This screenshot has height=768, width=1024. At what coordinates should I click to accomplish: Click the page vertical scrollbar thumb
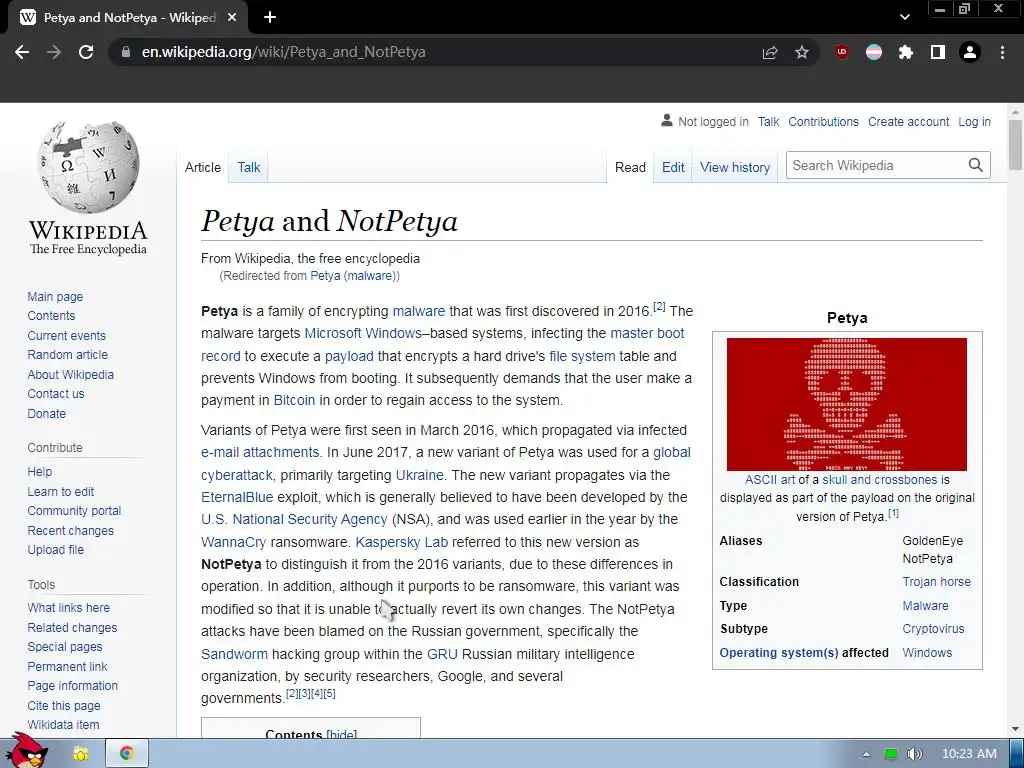coord(1016,145)
